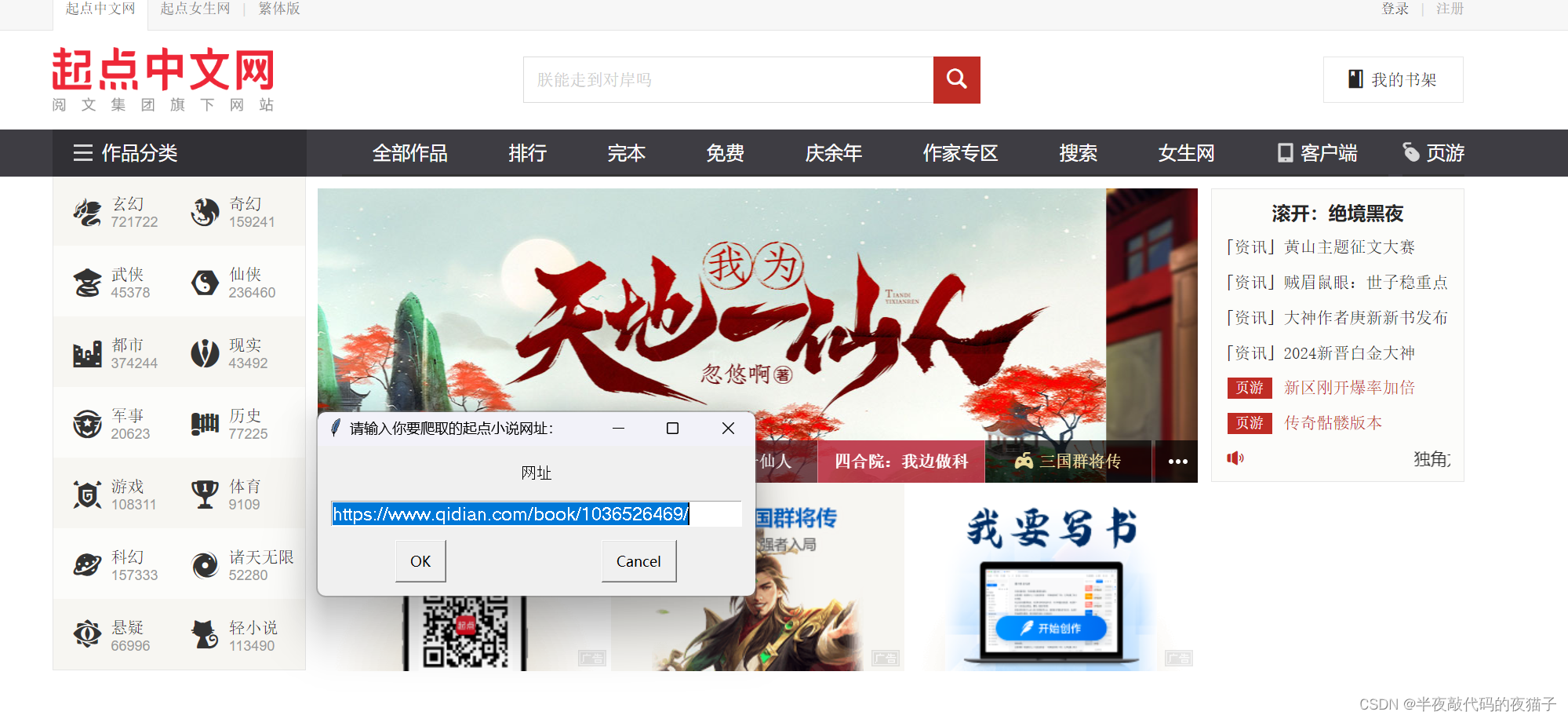Click the bookshelf icon in 我的书架
Image resolution: width=1568 pixels, height=719 pixels.
pos(1355,79)
